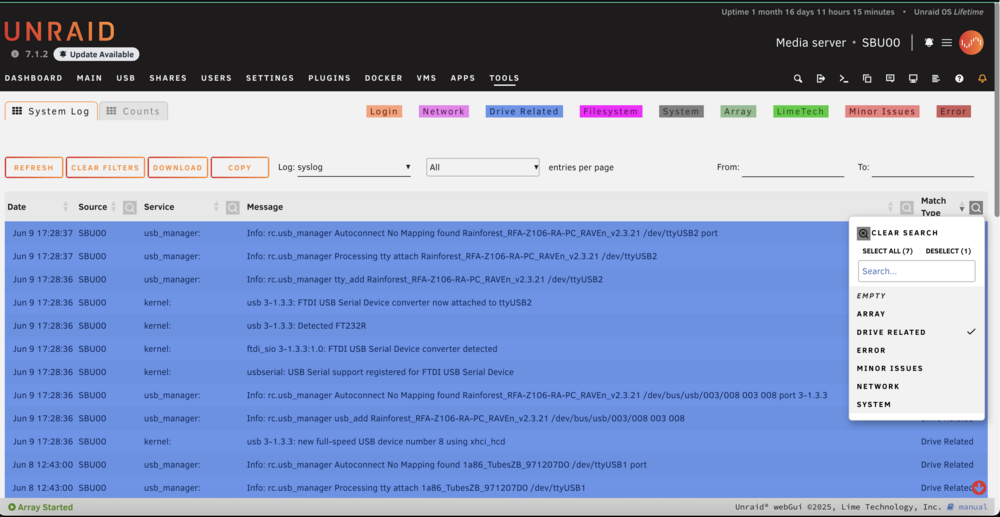Open the hamburger menu beside the avatar
This screenshot has width=1000, height=517.
point(947,43)
